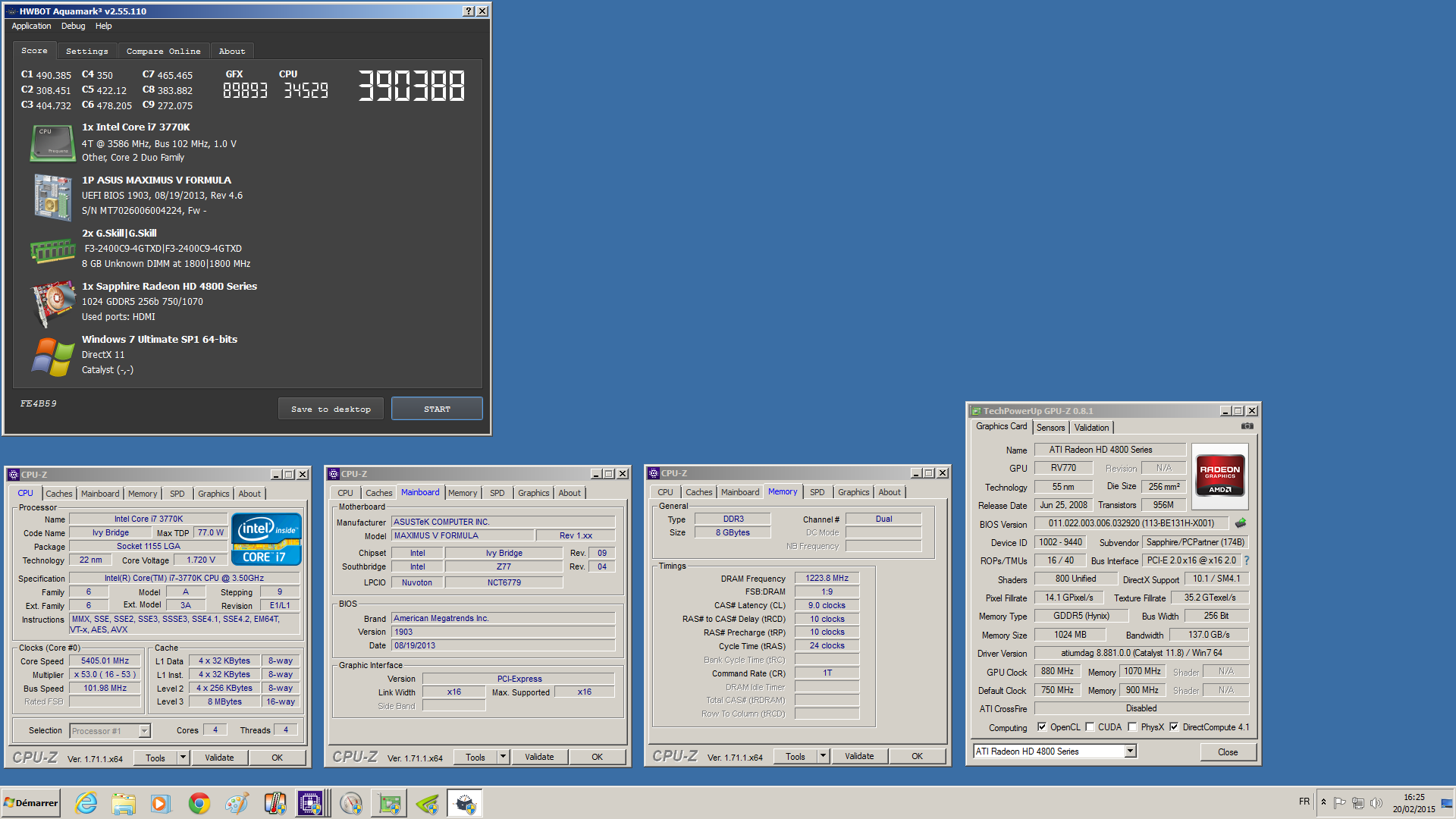Image resolution: width=1456 pixels, height=819 pixels.
Task: Click the FR language indicator in taskbar
Action: pyautogui.click(x=1304, y=802)
